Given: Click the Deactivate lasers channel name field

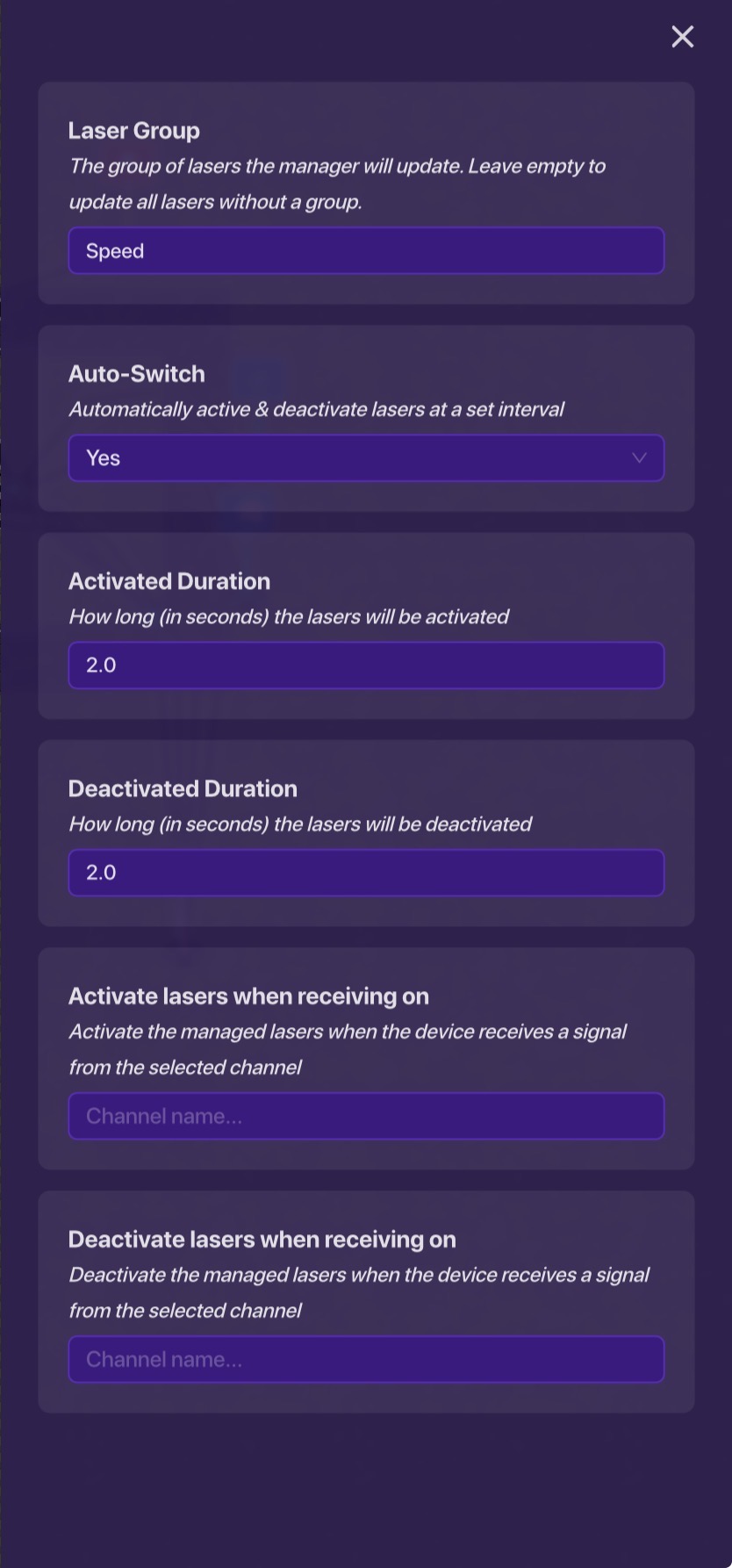Looking at the screenshot, I should [x=366, y=1359].
